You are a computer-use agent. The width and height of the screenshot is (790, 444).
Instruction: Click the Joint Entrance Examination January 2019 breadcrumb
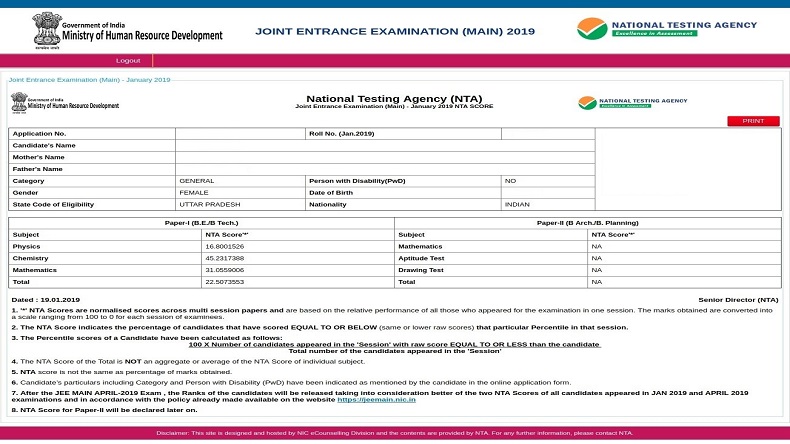coord(90,79)
